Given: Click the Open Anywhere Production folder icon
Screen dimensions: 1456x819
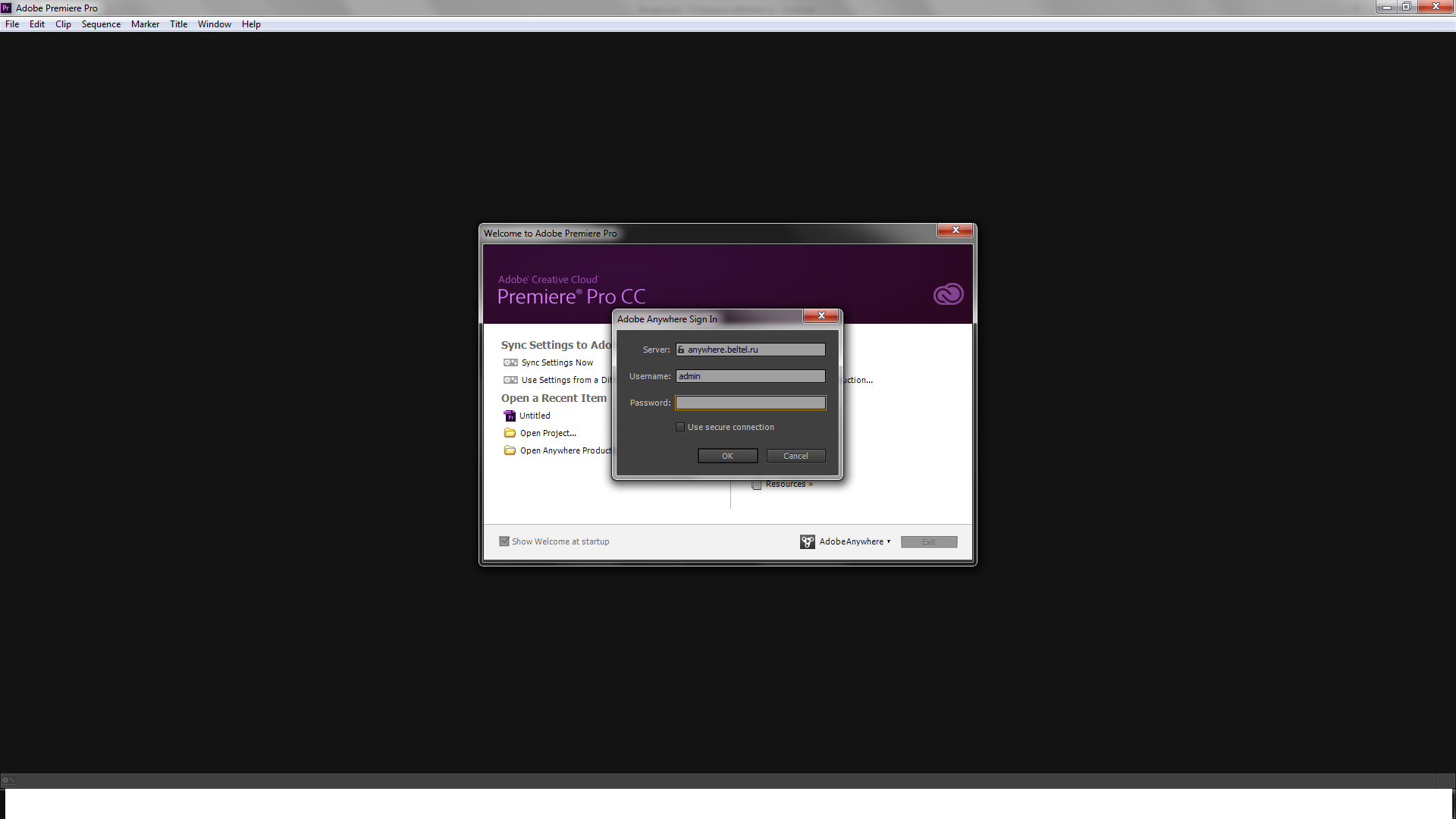Looking at the screenshot, I should (x=510, y=450).
